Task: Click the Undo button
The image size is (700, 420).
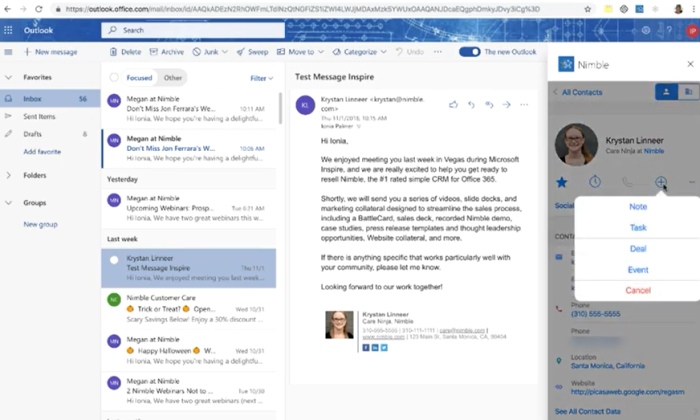Action: click(409, 52)
